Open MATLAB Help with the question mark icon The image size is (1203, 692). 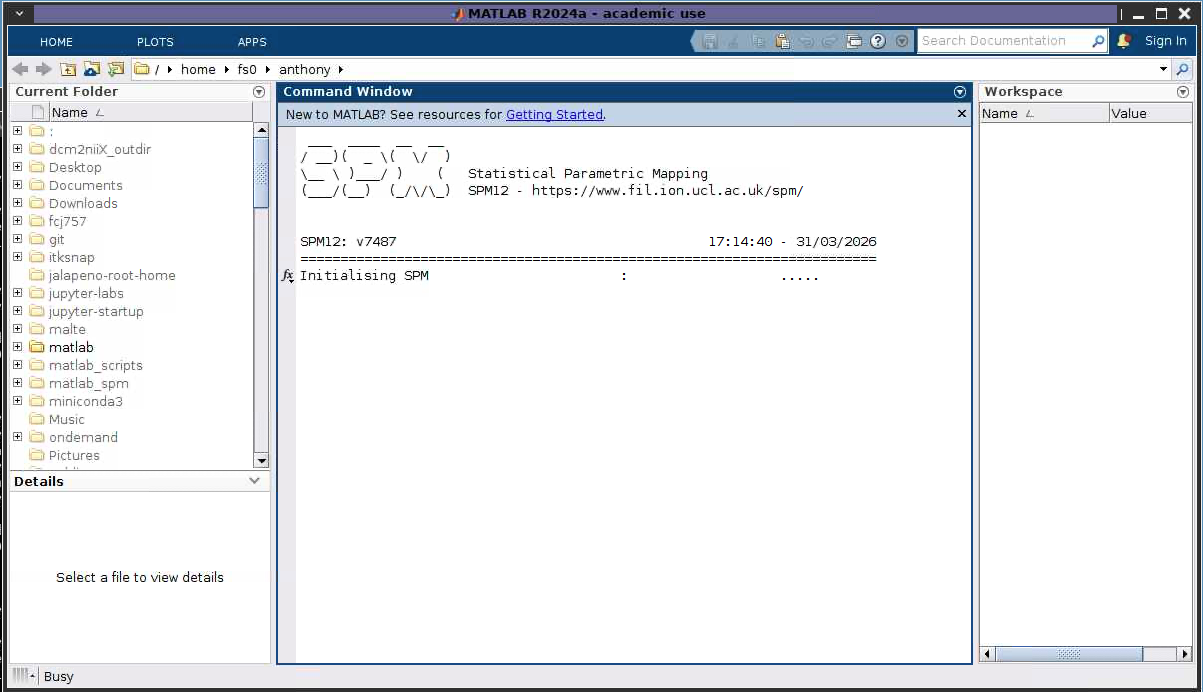click(877, 41)
